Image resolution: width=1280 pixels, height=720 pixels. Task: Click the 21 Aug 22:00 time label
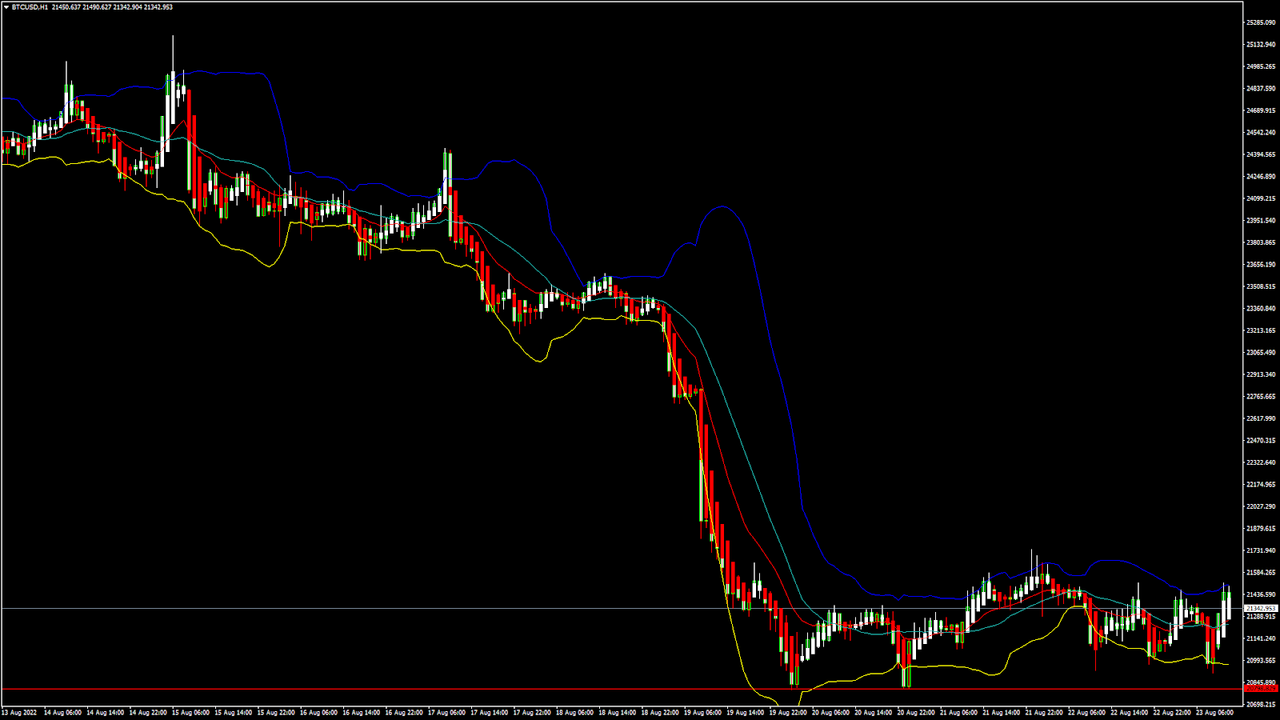(x=1045, y=713)
